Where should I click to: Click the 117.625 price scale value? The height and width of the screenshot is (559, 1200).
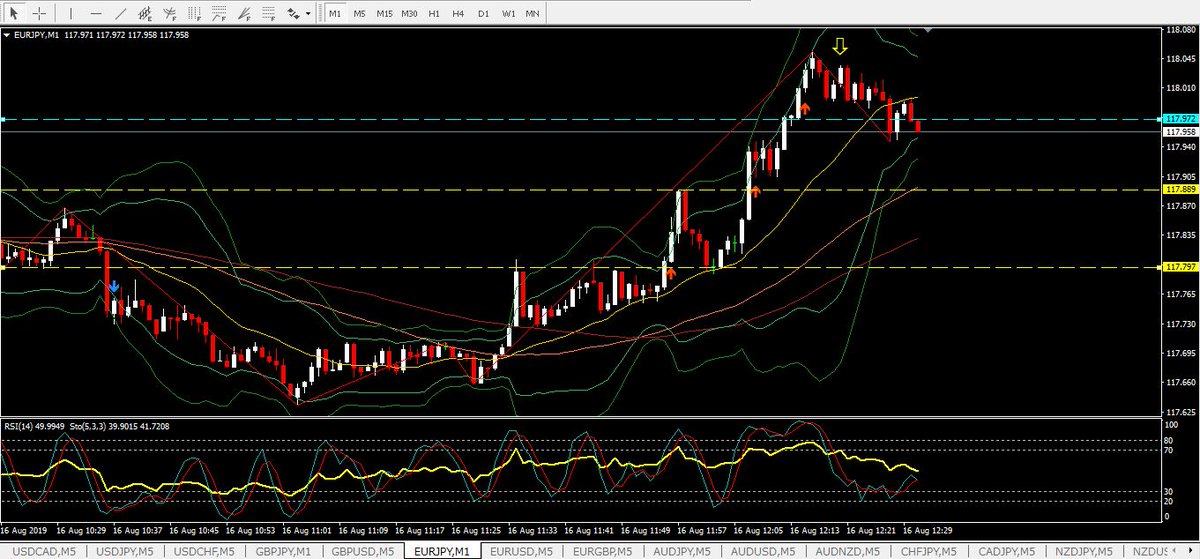[x=1181, y=412]
